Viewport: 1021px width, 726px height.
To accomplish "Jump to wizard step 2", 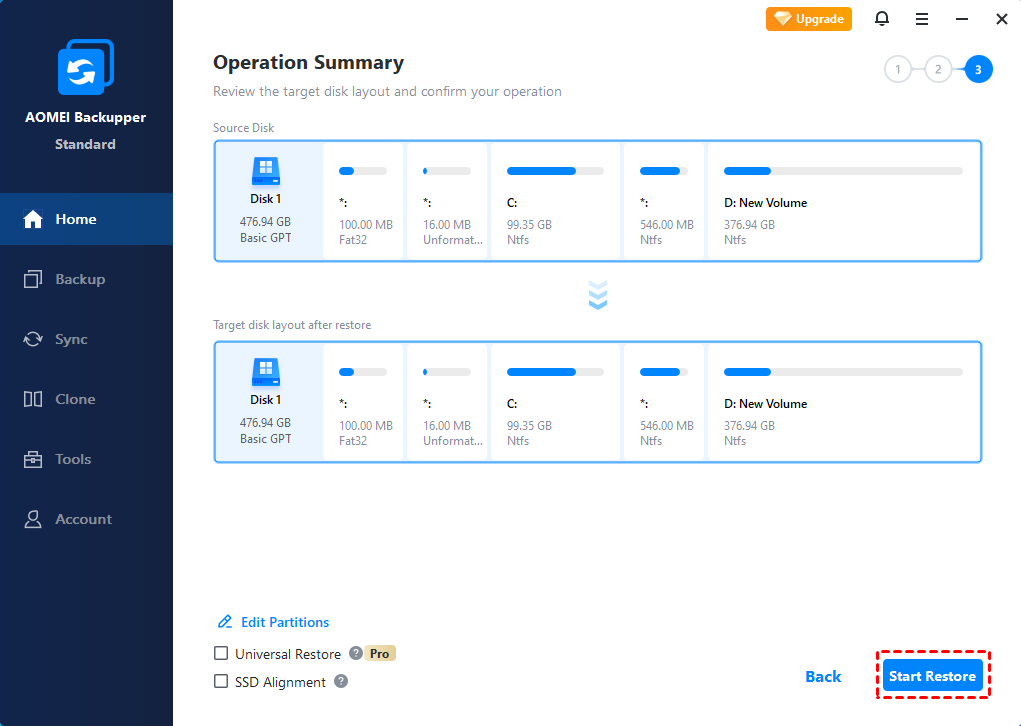I will [x=938, y=69].
